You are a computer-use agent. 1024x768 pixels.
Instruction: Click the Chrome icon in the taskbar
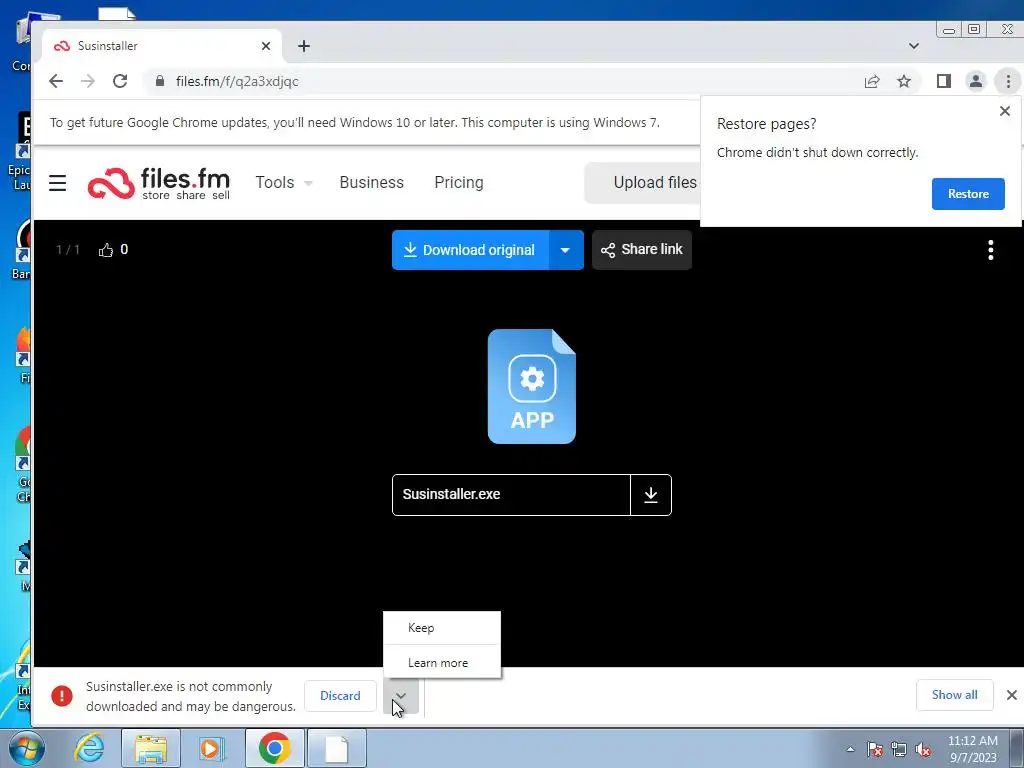pyautogui.click(x=274, y=748)
